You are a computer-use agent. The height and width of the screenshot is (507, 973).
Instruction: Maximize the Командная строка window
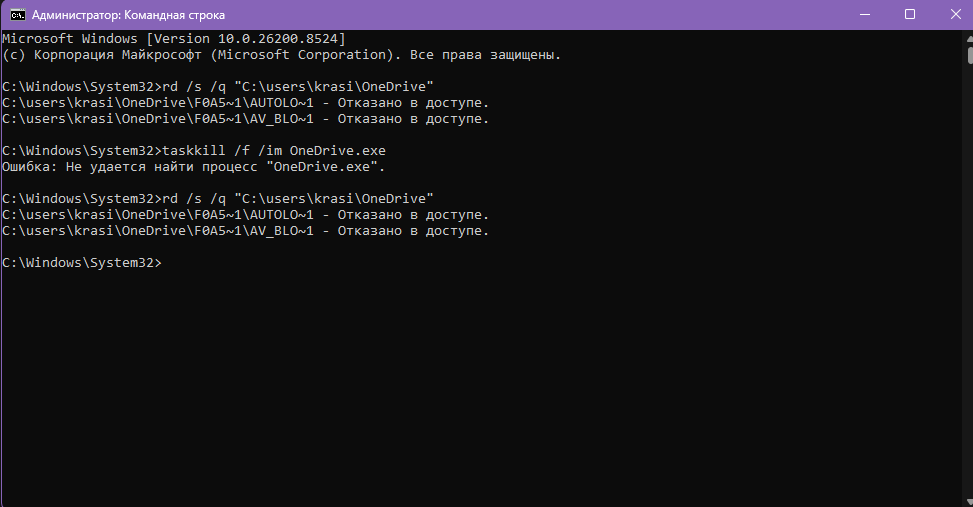[x=910, y=14]
